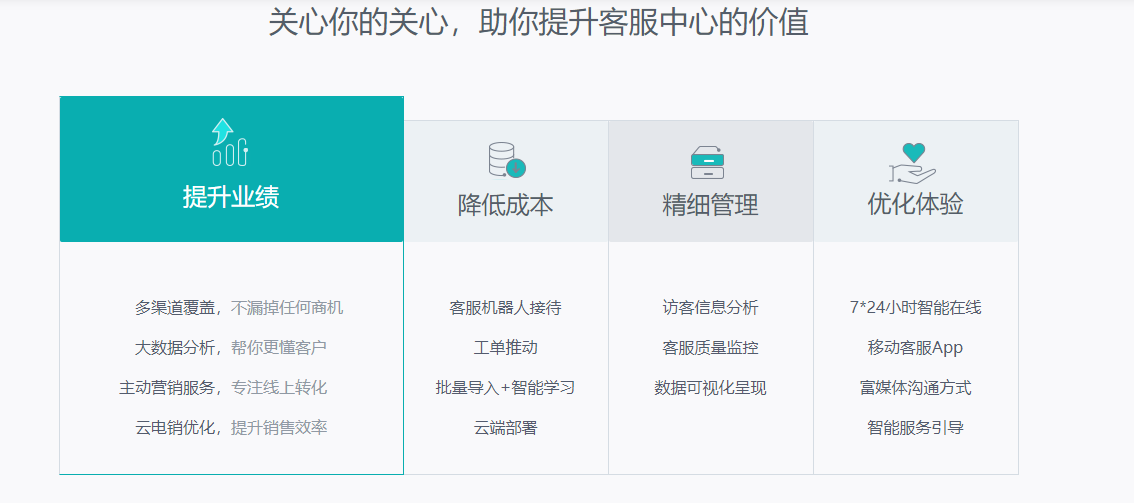Click the item 批量导入+智能学习
Viewport: 1134px width, 503px height.
point(506,387)
